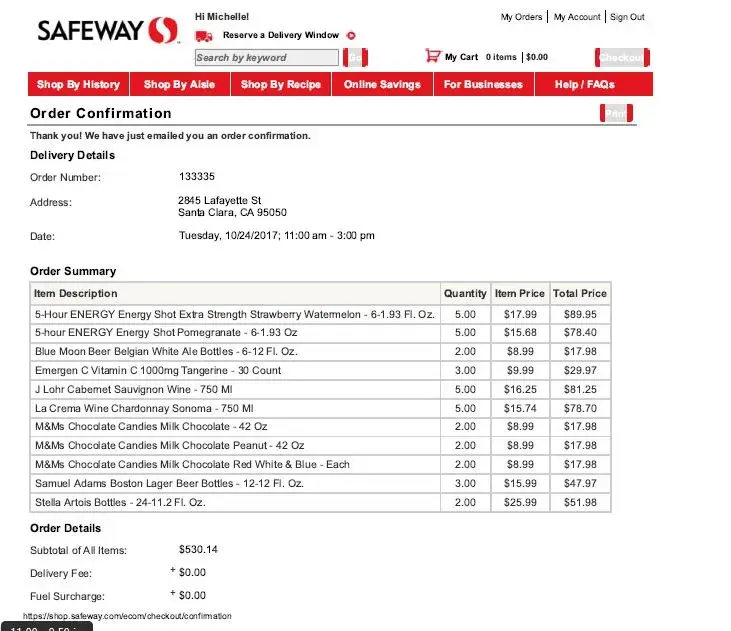731x631 pixels.
Task: Select the 5-hour ENERGY Pomegranate row
Action: click(320, 333)
